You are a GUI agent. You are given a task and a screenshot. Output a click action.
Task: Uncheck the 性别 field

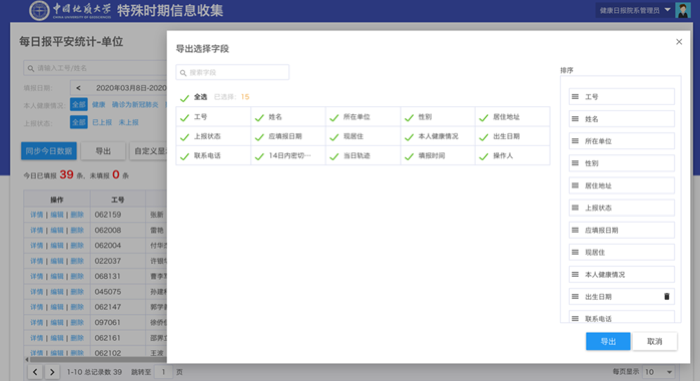point(409,117)
